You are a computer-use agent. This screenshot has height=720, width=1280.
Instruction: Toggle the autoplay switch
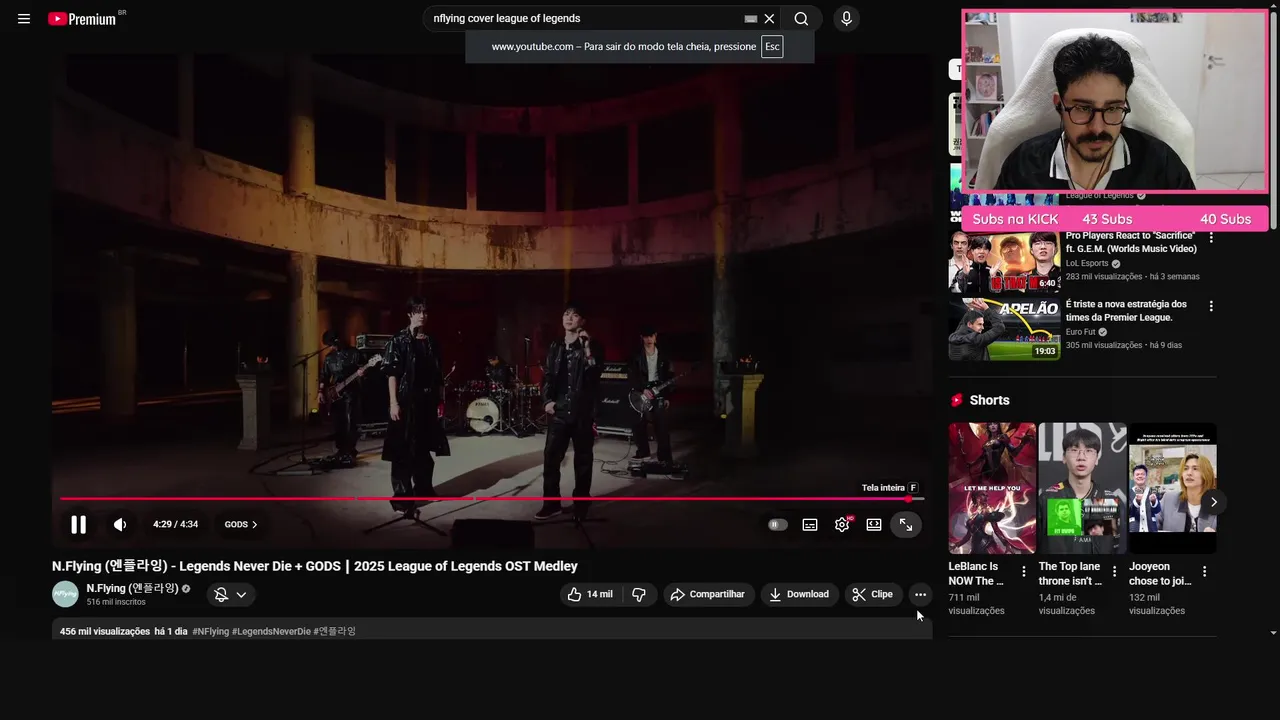pyautogui.click(x=777, y=524)
